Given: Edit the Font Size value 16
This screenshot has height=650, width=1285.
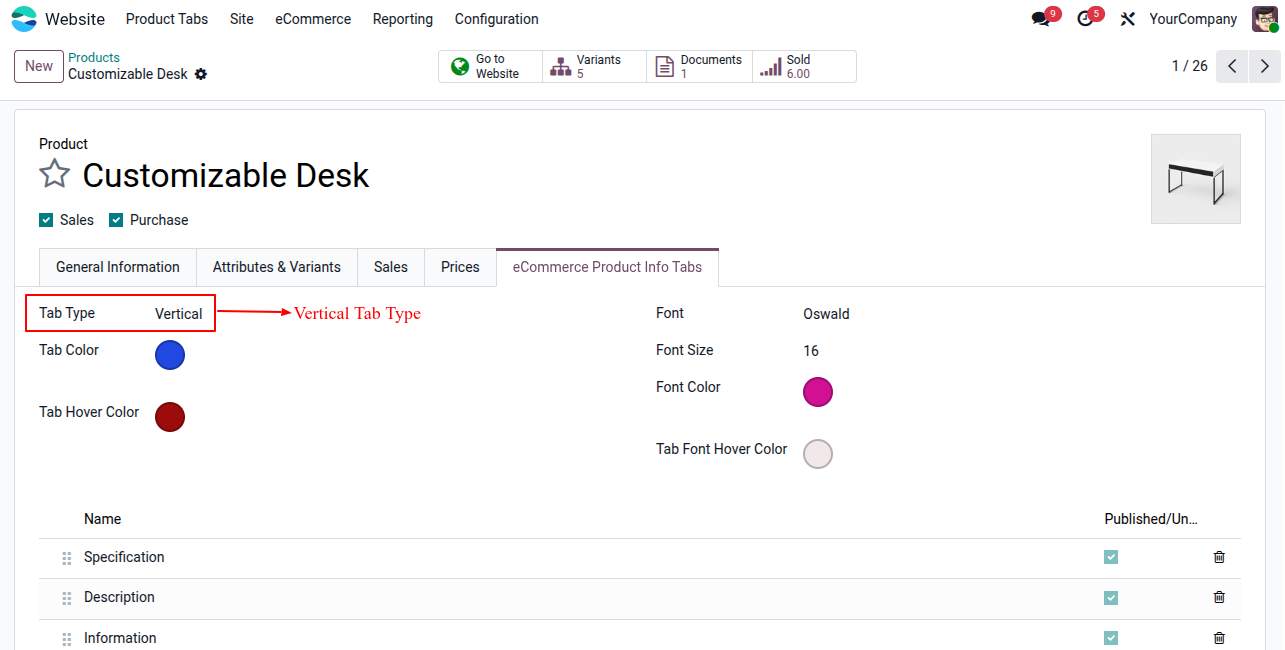Looking at the screenshot, I should pos(811,351).
